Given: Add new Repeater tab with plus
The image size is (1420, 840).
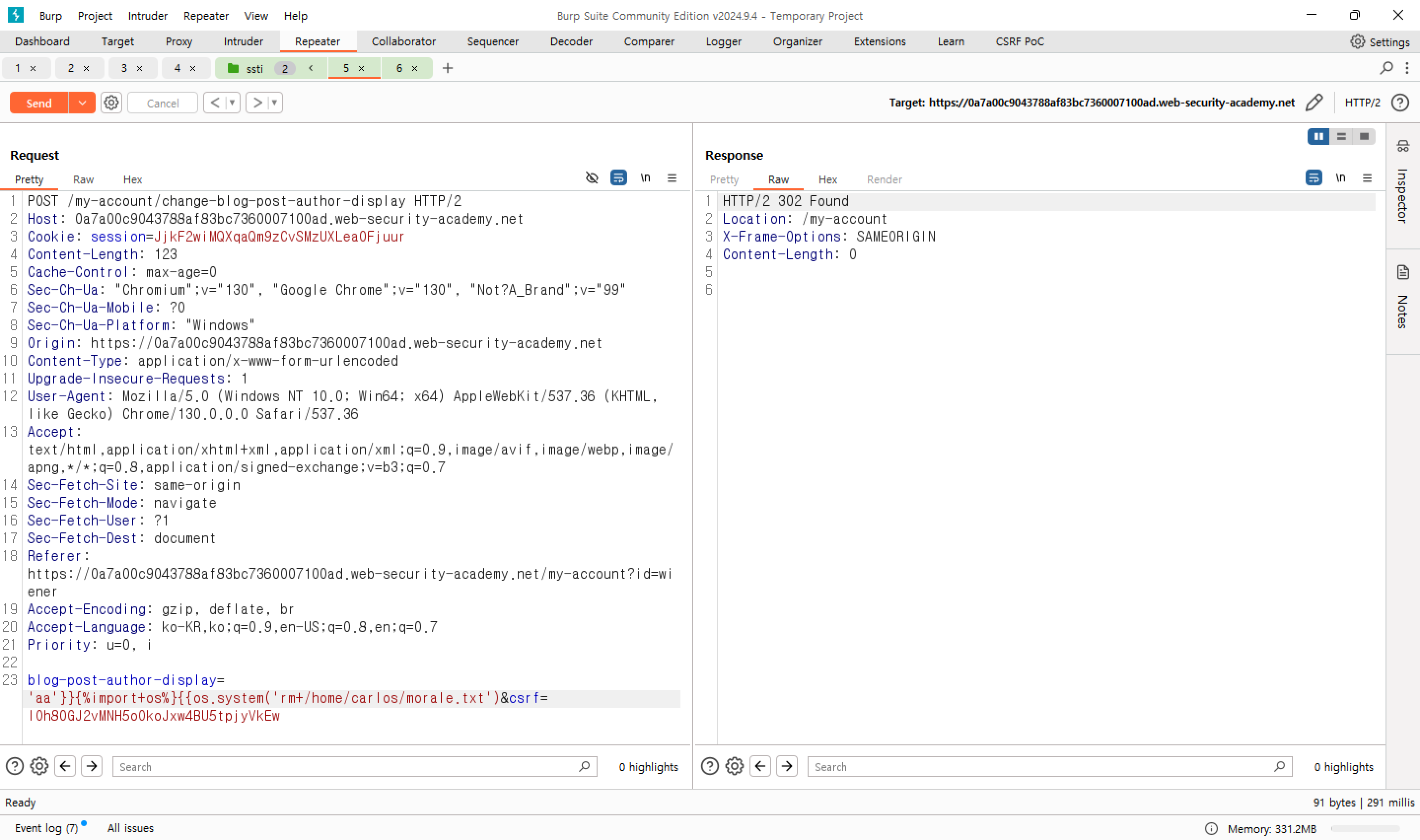Looking at the screenshot, I should (x=448, y=68).
